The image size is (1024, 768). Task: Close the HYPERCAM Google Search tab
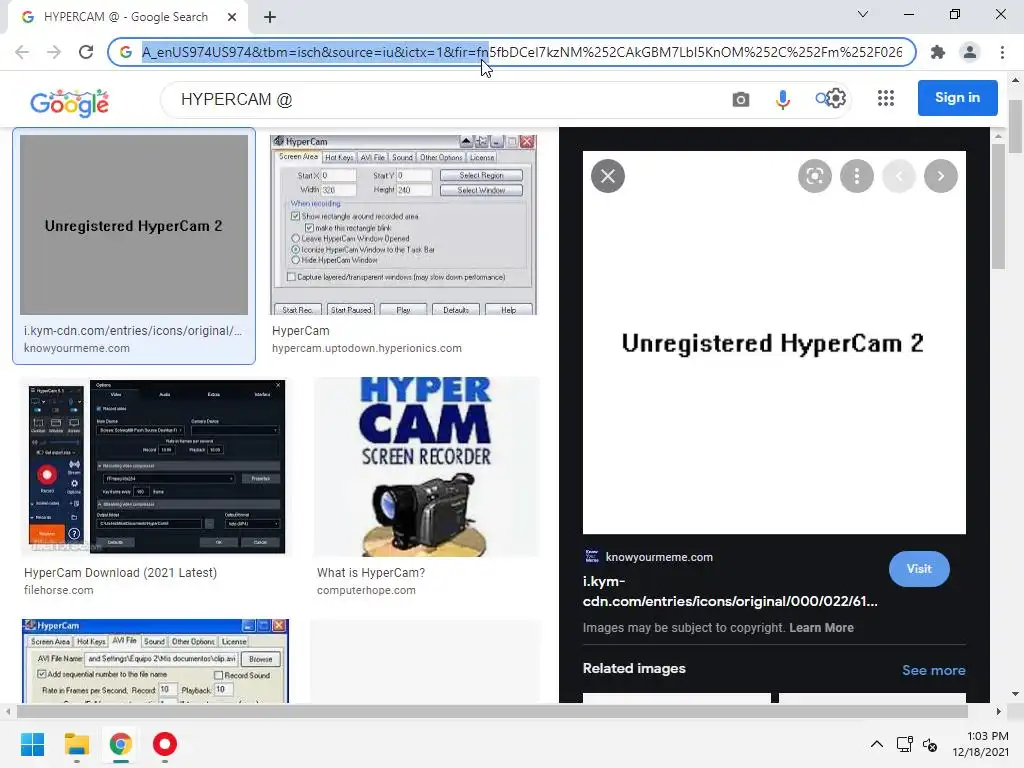pyautogui.click(x=232, y=17)
